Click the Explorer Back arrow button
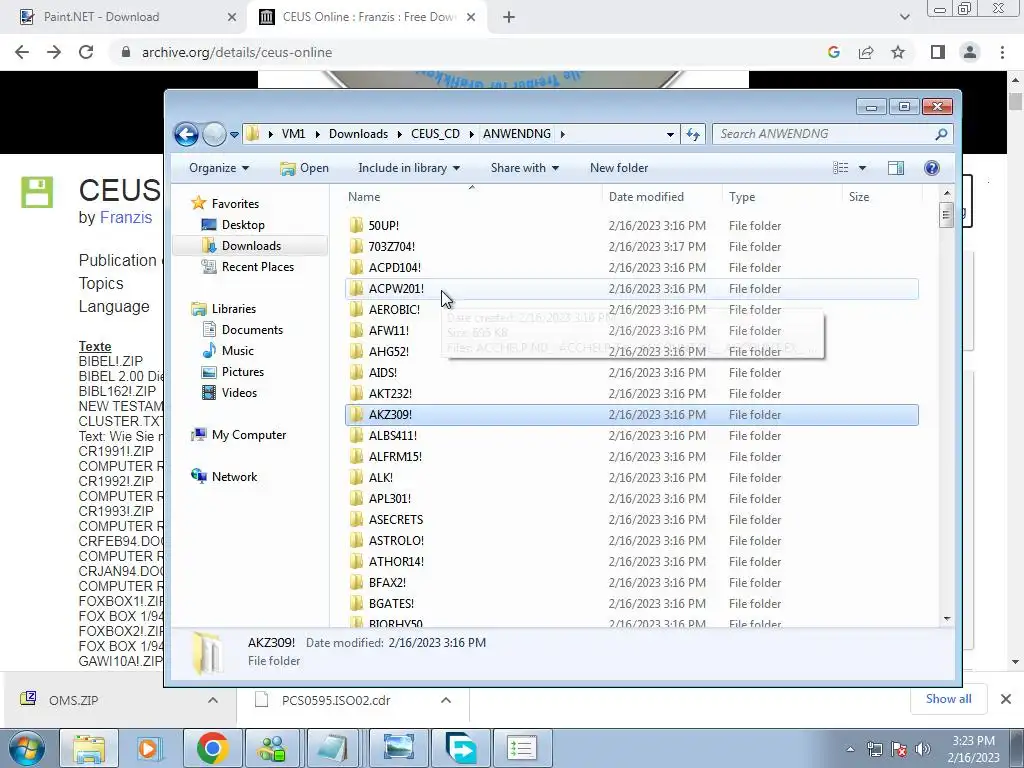 [186, 135]
